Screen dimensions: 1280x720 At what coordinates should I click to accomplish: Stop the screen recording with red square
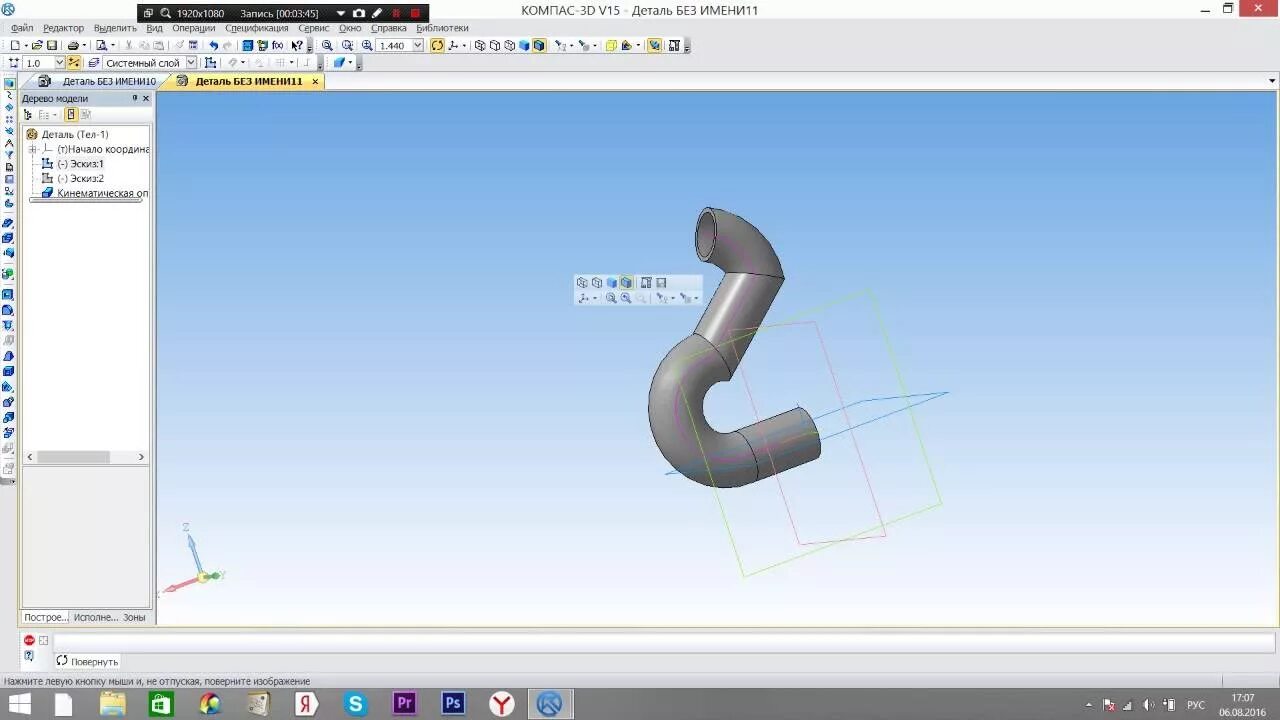(x=415, y=13)
